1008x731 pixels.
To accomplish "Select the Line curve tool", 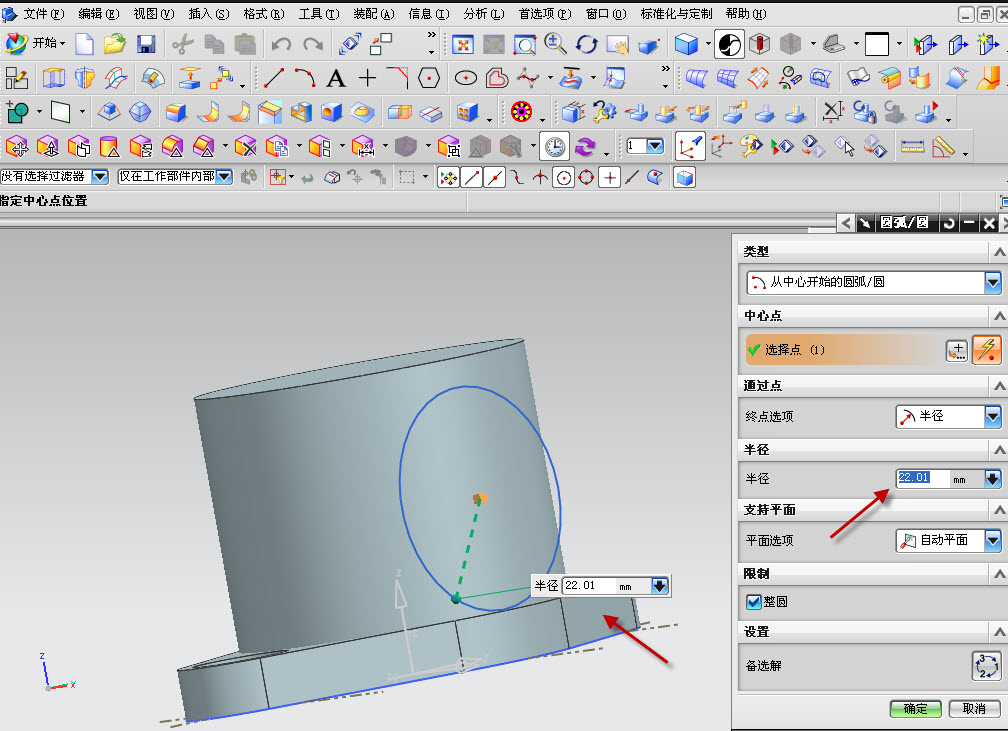I will (274, 78).
